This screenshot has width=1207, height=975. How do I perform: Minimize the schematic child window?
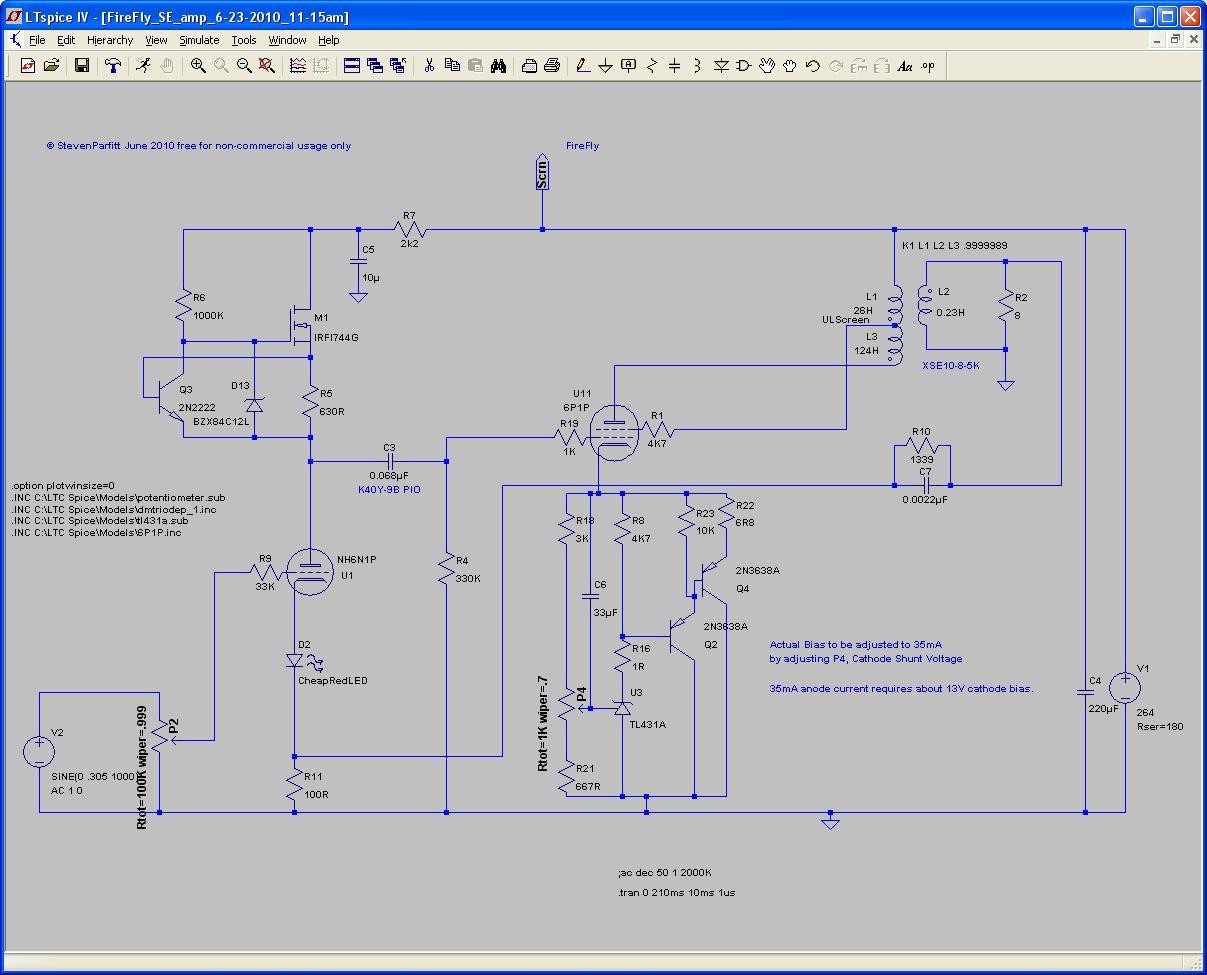1158,40
